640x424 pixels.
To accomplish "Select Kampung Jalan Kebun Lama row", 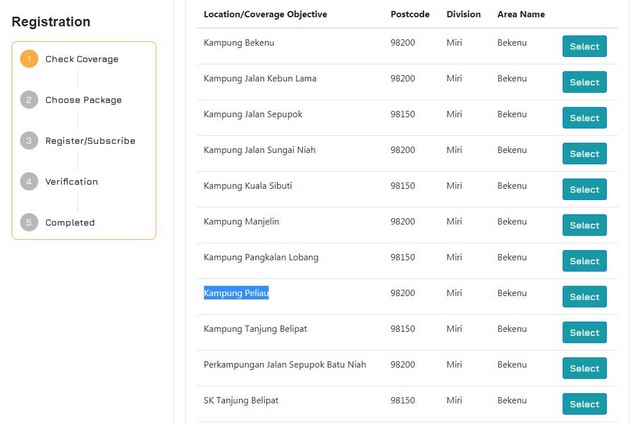I will pyautogui.click(x=584, y=82).
